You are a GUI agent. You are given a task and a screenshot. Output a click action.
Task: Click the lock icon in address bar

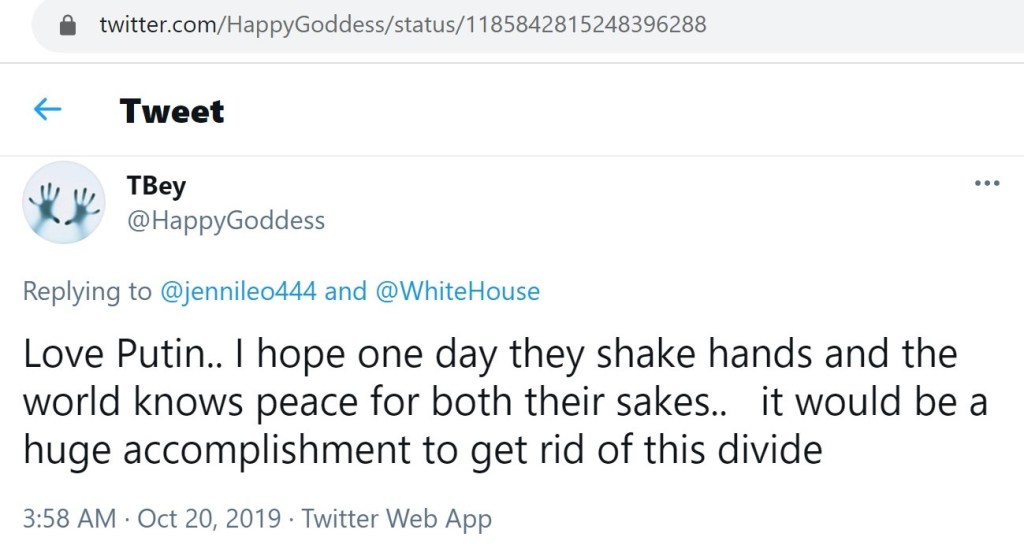68,26
